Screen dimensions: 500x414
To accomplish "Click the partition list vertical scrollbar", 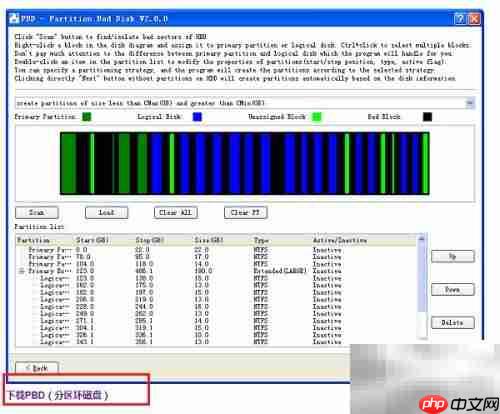I will (x=422, y=287).
